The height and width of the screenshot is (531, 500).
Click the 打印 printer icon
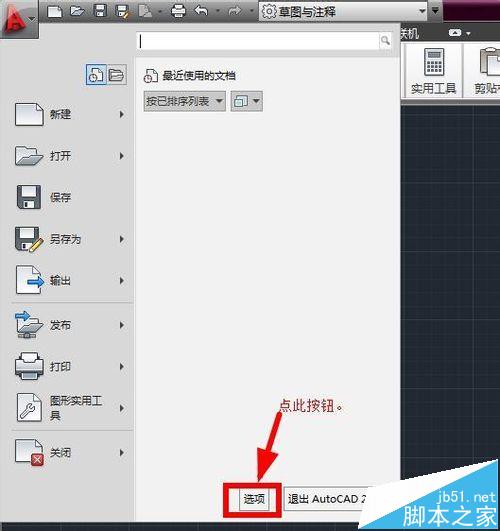point(29,366)
